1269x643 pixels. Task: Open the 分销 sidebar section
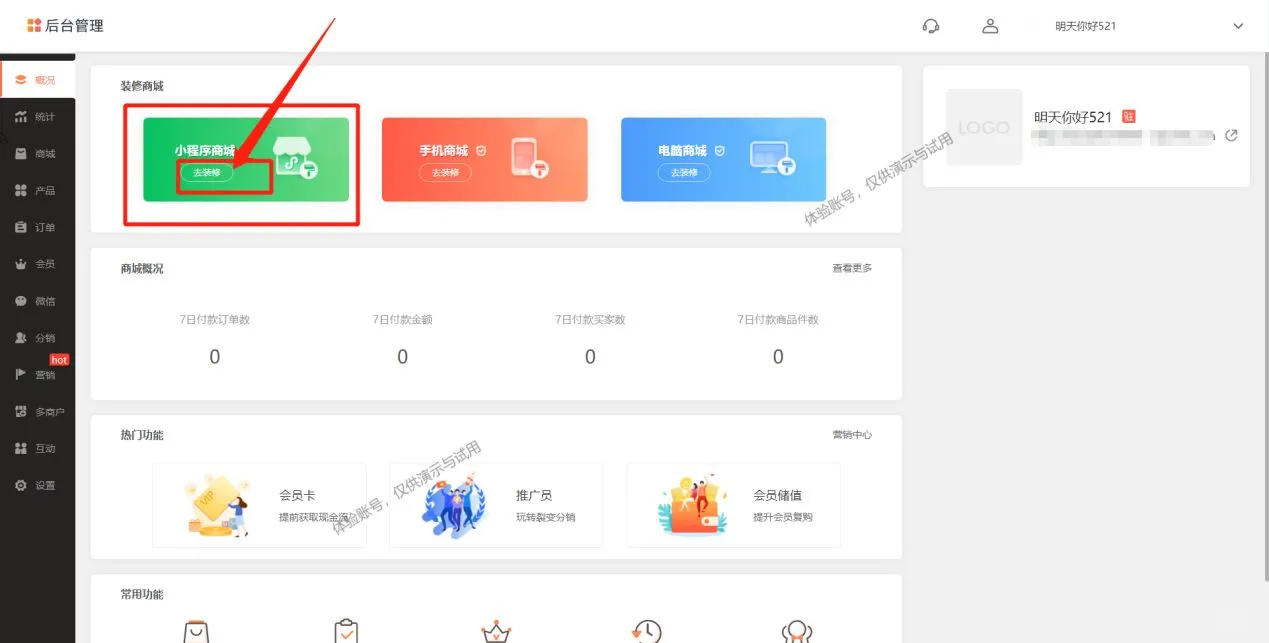click(38, 337)
